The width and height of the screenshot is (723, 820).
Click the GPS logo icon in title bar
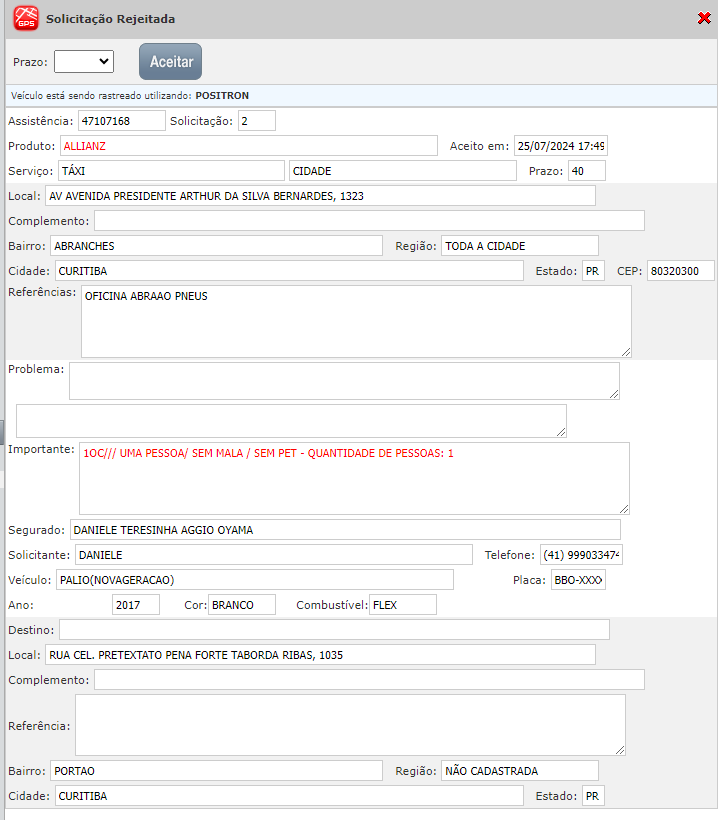pyautogui.click(x=26, y=18)
